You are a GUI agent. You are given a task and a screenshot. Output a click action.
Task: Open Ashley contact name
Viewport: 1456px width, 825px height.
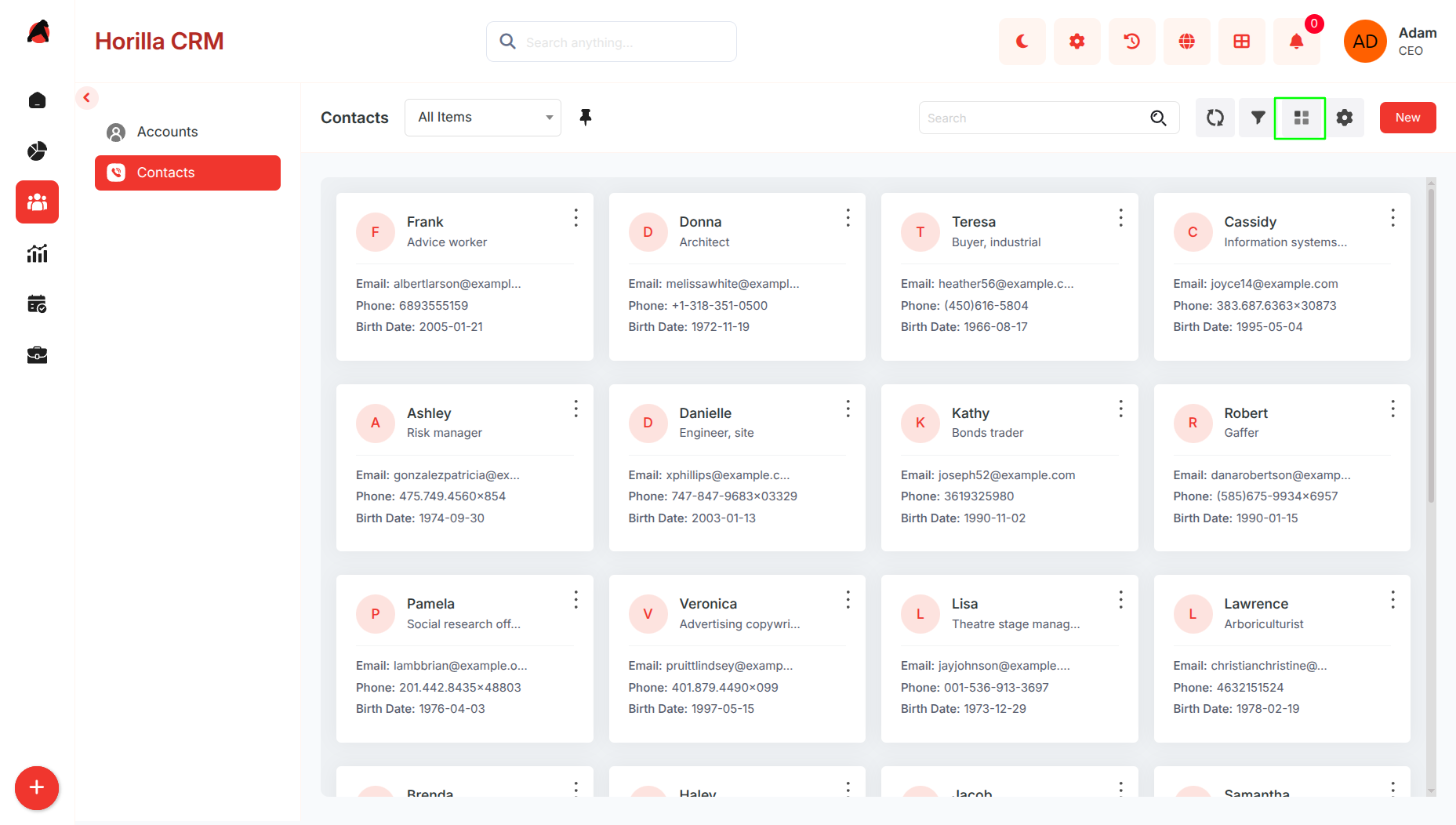[x=429, y=413]
